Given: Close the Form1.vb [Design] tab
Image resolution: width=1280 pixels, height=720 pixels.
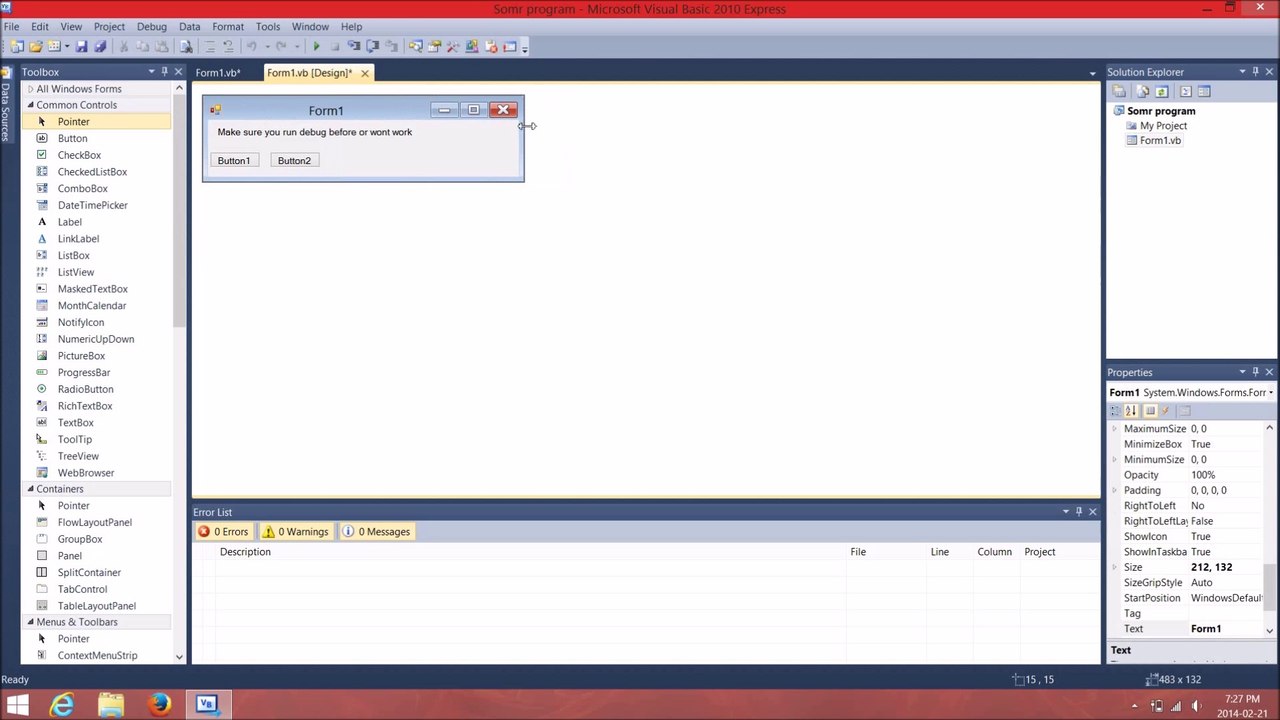Looking at the screenshot, I should 365,73.
